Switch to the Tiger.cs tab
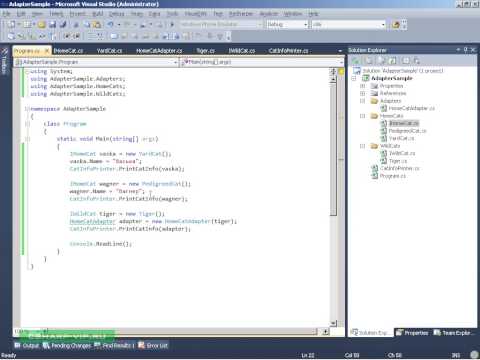This screenshot has height=360, width=480. (x=205, y=51)
